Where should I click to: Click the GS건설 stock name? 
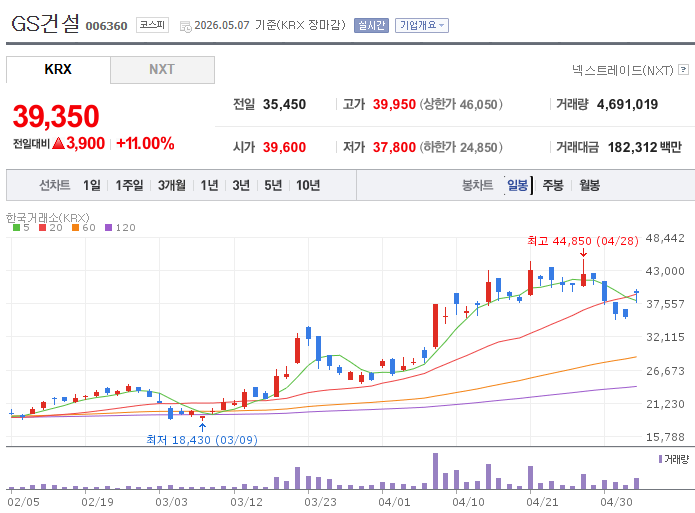45,24
